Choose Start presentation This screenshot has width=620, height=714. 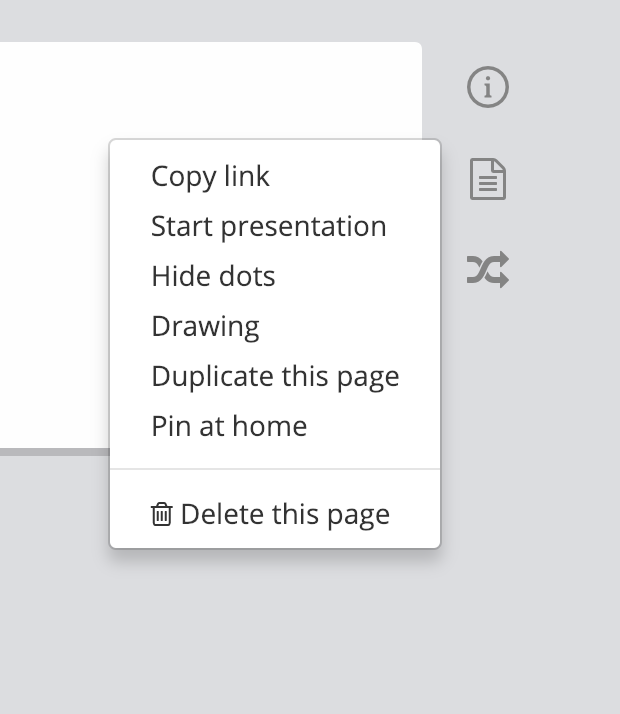pos(268,226)
